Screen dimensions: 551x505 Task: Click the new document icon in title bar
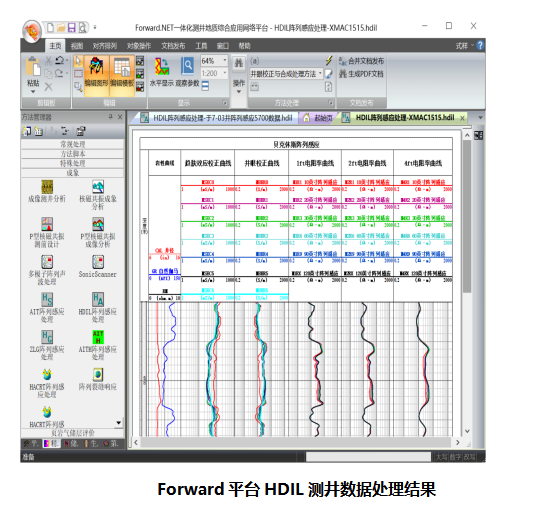50,27
